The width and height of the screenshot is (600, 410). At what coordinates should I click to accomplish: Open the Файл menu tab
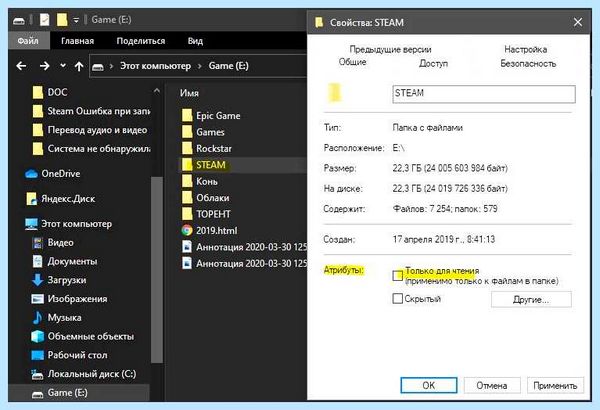pos(28,41)
